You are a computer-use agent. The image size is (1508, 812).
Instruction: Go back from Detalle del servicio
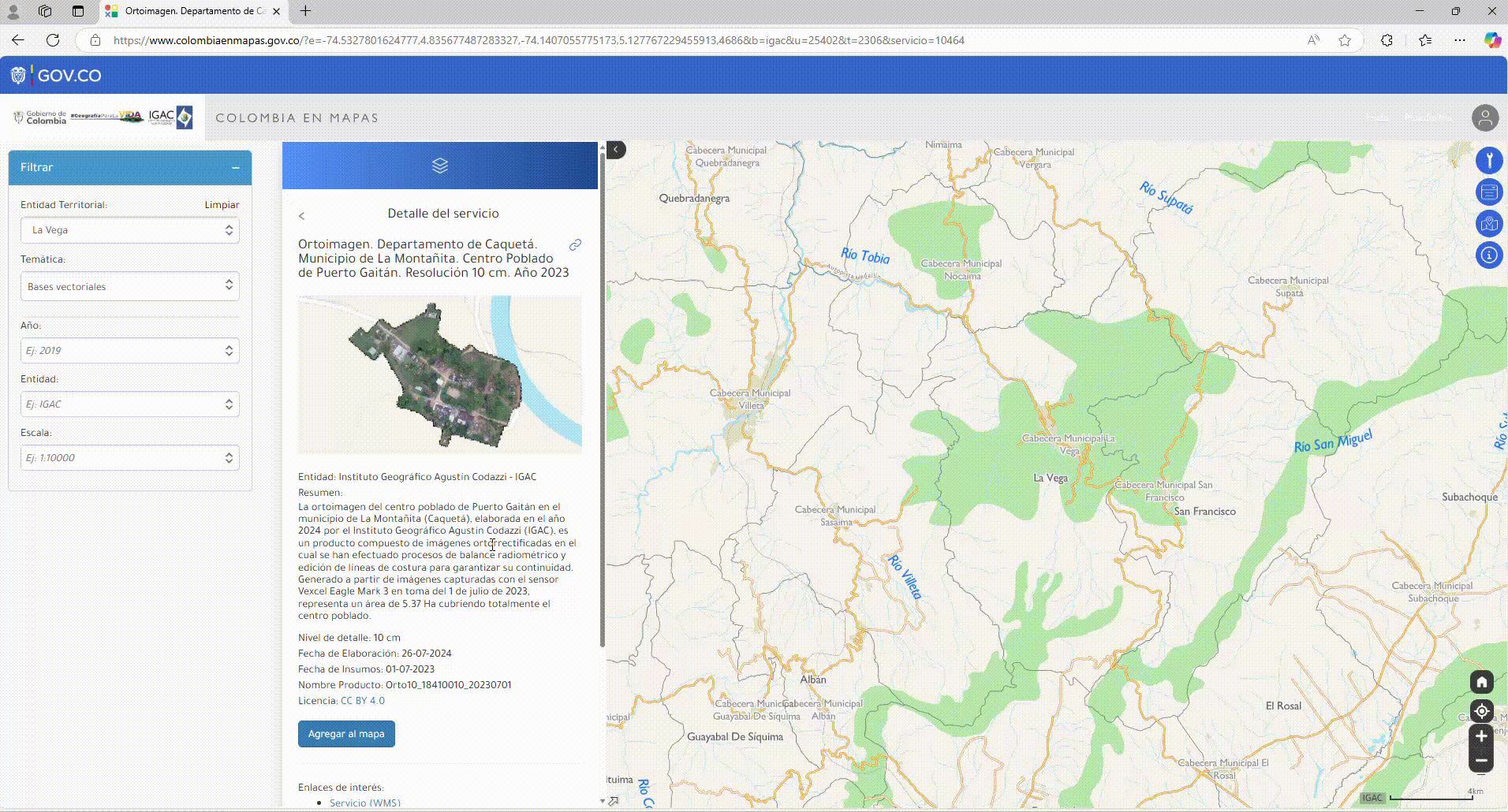point(301,216)
